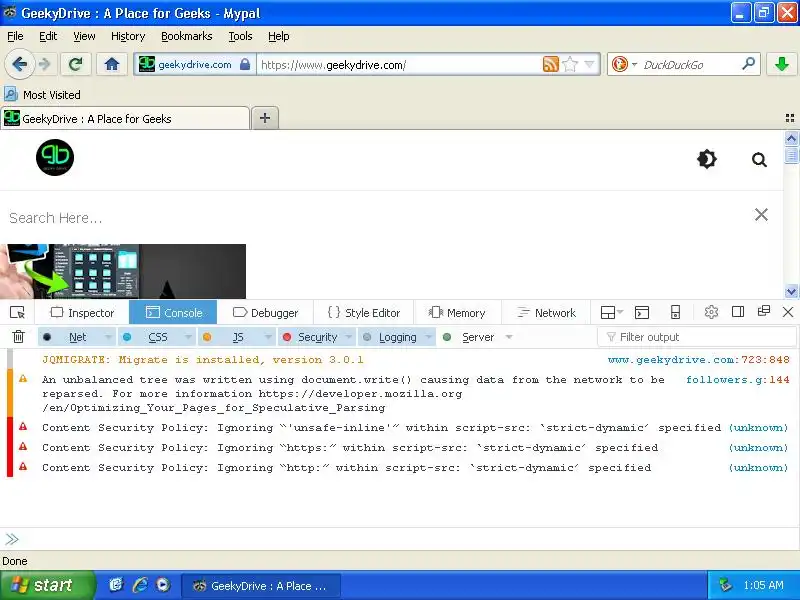Detach devtools into separate window
Image resolution: width=800 pixels, height=600 pixels.
click(x=764, y=311)
